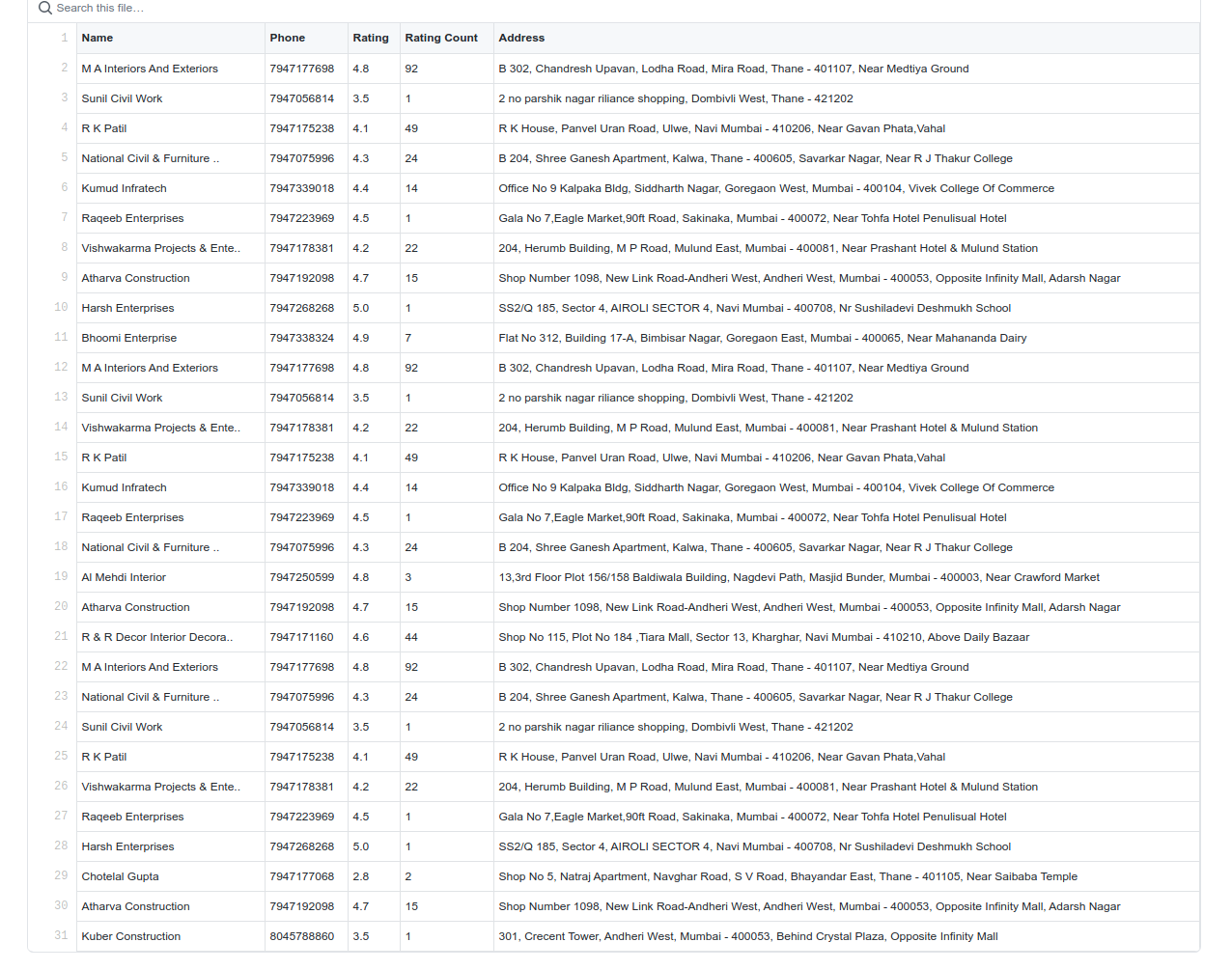
Task: Select line number 19
Action: (x=61, y=576)
